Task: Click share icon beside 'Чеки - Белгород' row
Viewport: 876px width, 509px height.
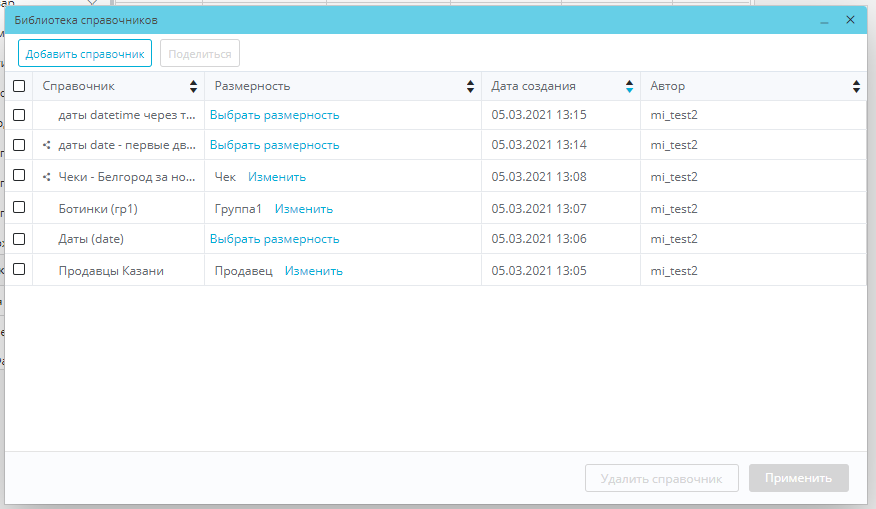Action: click(x=47, y=177)
